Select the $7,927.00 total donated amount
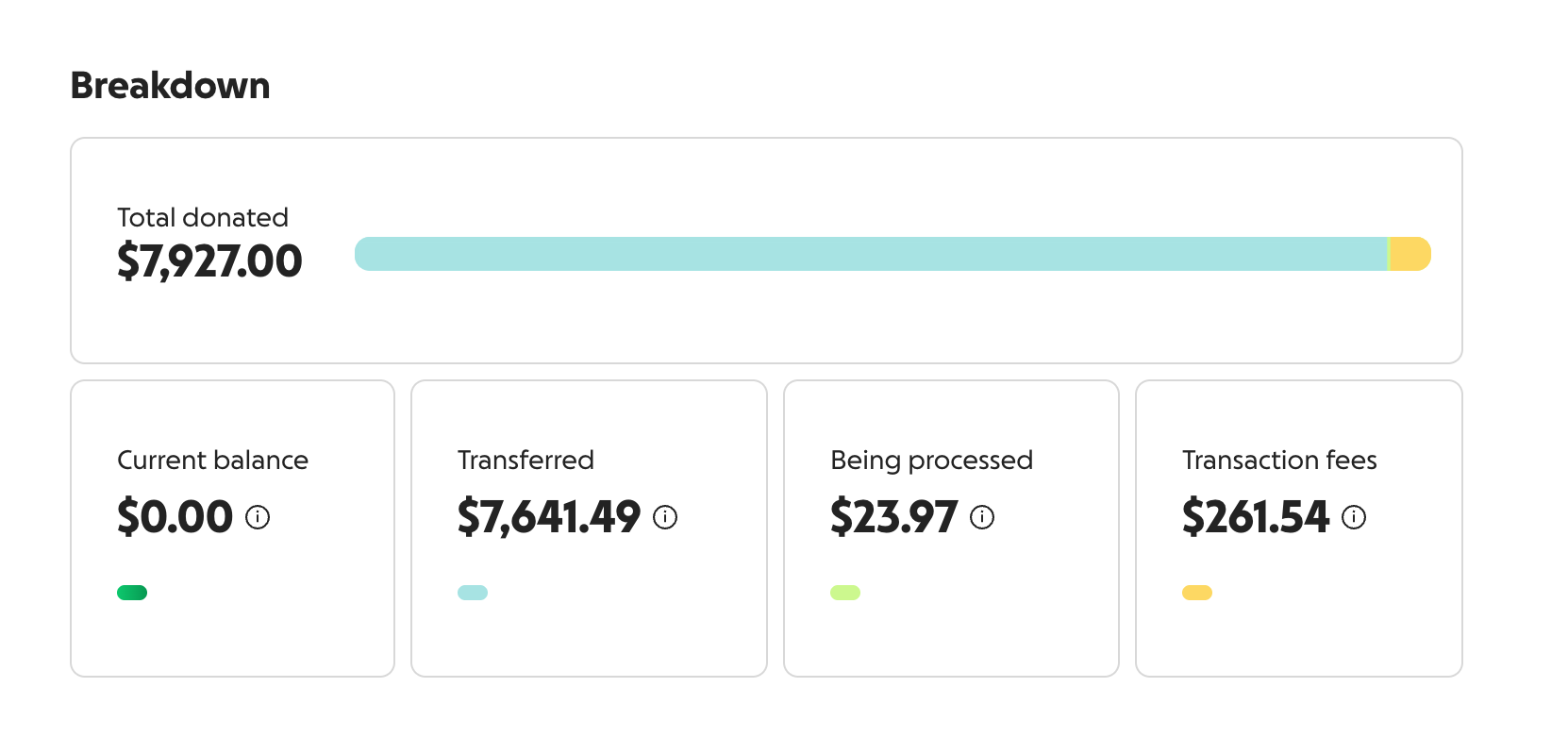This screenshot has width=1568, height=738. (209, 261)
